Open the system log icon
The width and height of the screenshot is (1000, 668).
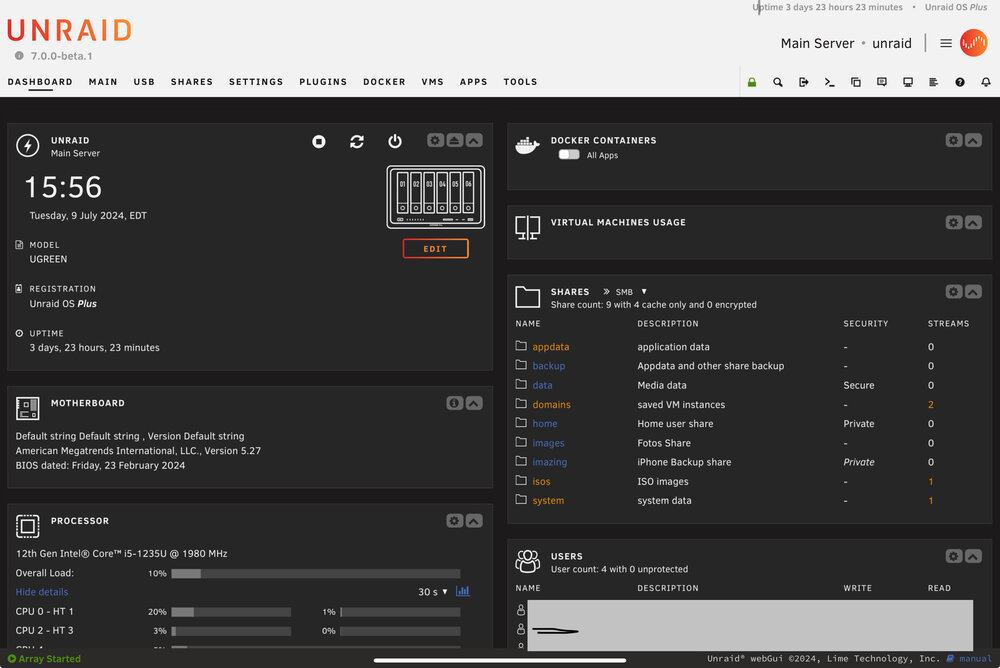pos(934,82)
